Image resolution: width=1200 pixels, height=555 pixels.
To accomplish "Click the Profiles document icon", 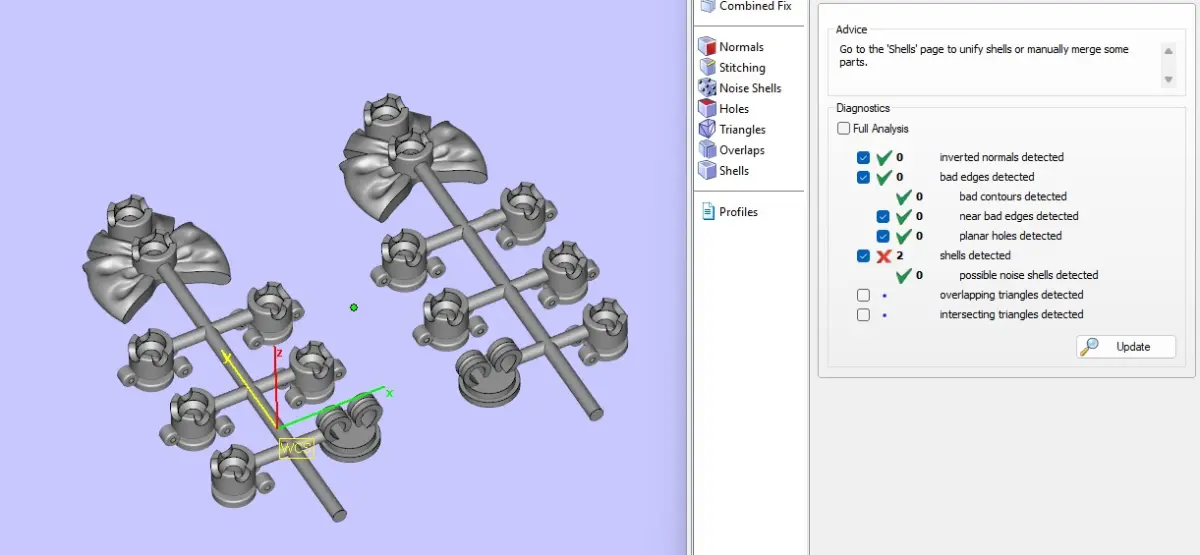I will tap(708, 212).
